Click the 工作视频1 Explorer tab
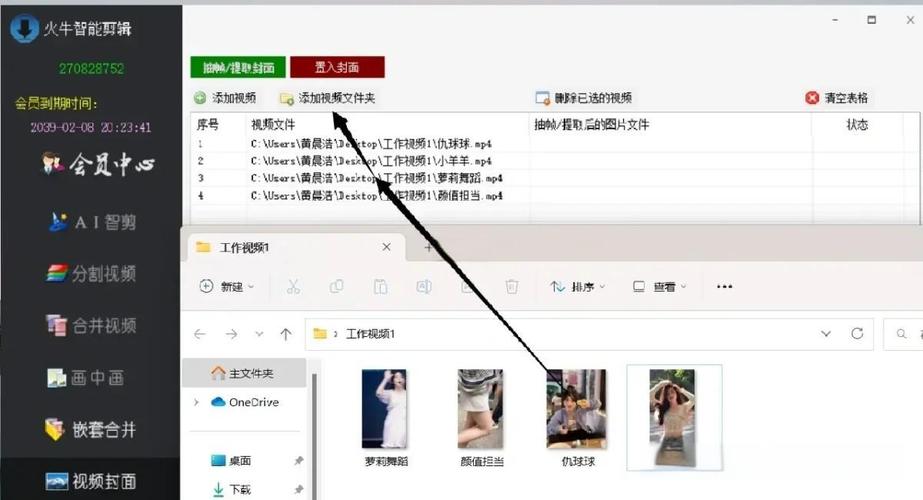The height and width of the screenshot is (500, 923). pos(294,247)
